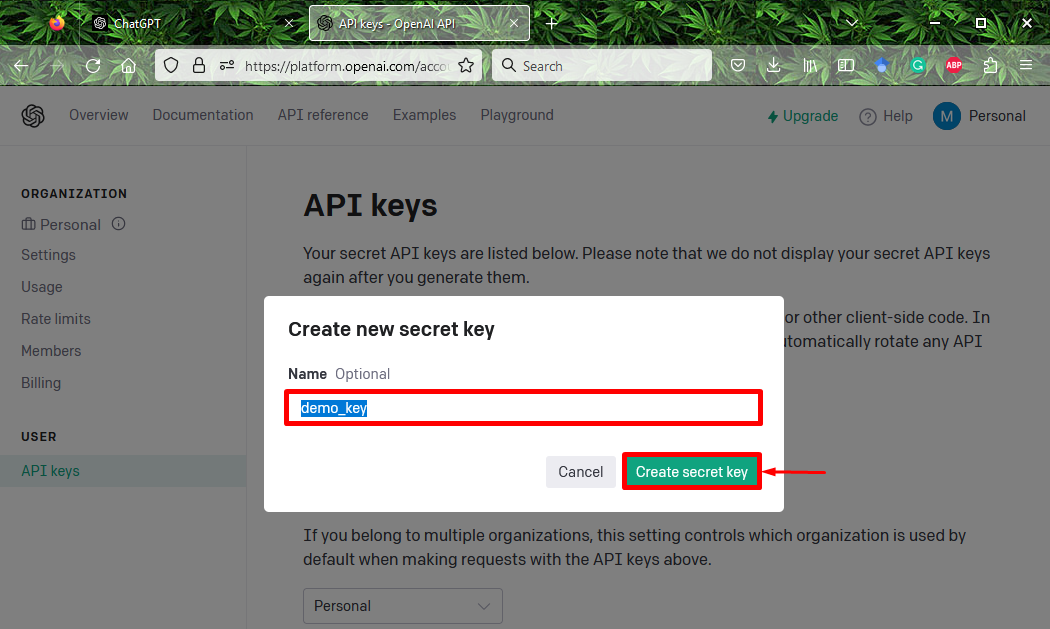Go to Documentation in the top nav
The image size is (1050, 629).
203,115
